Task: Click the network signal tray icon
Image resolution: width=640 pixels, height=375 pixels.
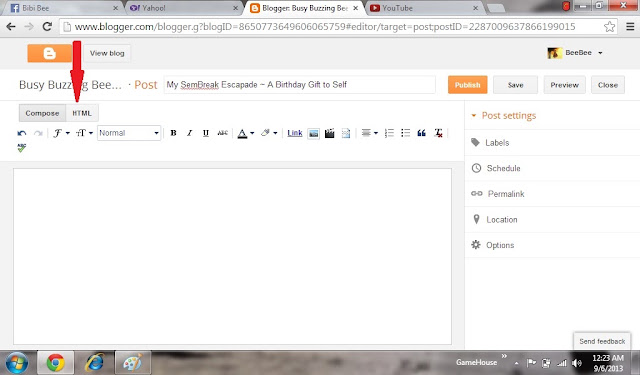Action: click(562, 363)
